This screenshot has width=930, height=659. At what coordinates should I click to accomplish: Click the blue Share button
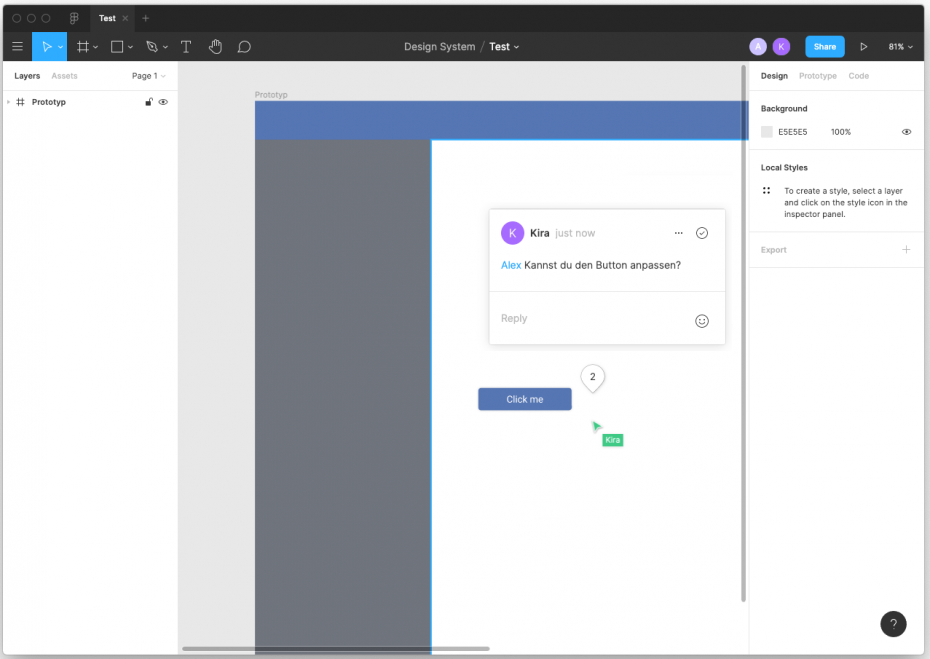click(x=824, y=47)
